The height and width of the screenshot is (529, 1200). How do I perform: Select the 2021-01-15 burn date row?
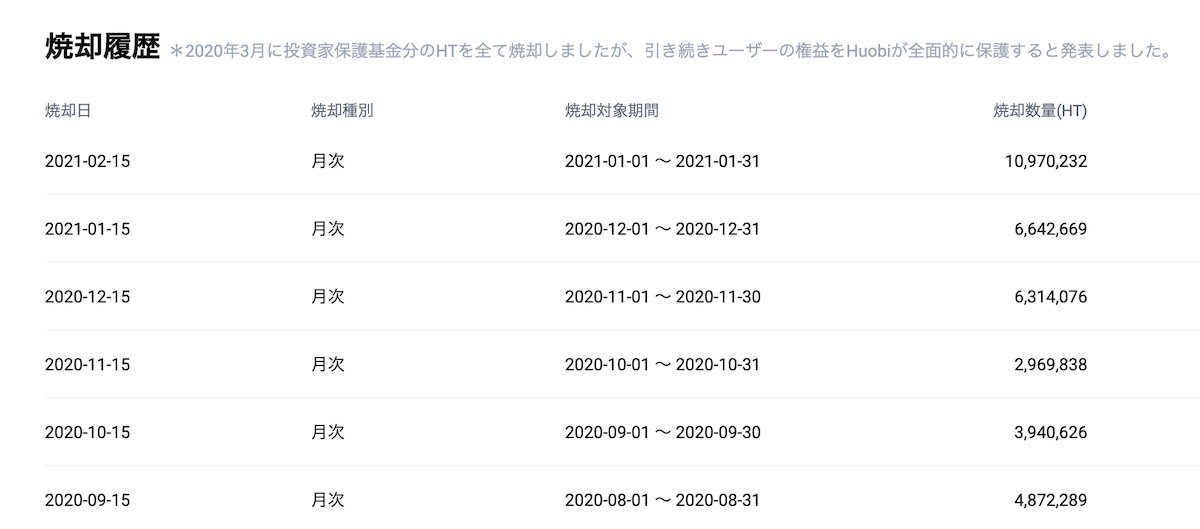87,229
